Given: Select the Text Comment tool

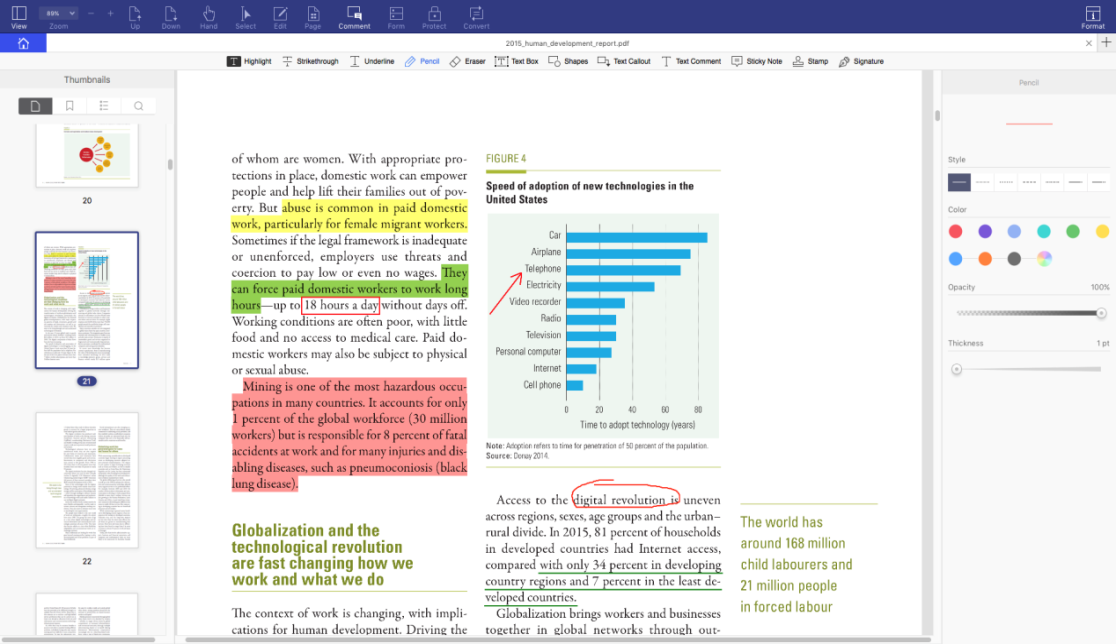Looking at the screenshot, I should [x=691, y=61].
